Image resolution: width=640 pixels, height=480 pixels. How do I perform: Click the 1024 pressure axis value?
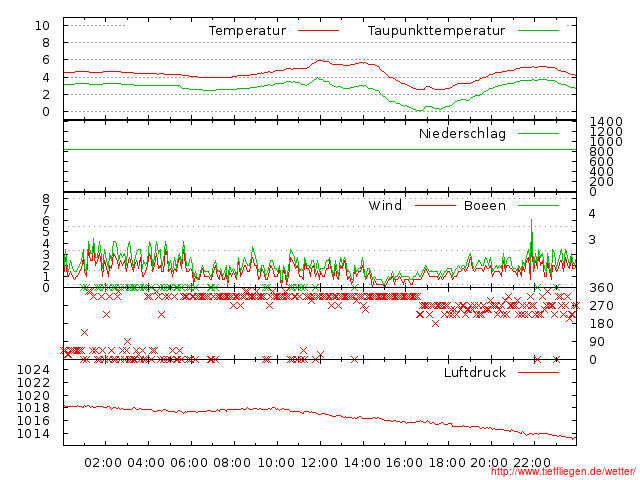coord(33,370)
